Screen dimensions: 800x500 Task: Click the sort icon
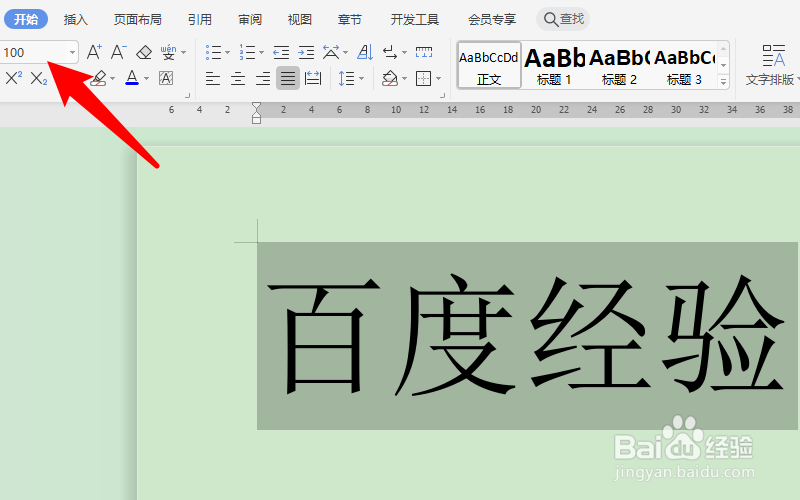[365, 52]
